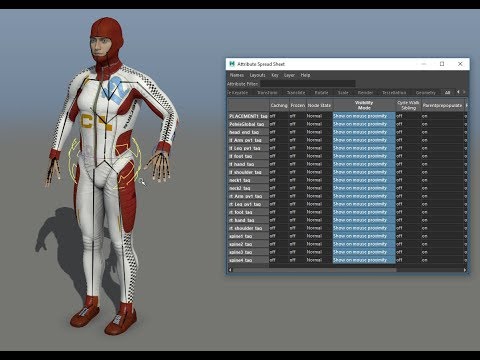
Task: Click the Parentprepopulate cell for rt_Leg_pv1_tag
Action: click(442, 204)
